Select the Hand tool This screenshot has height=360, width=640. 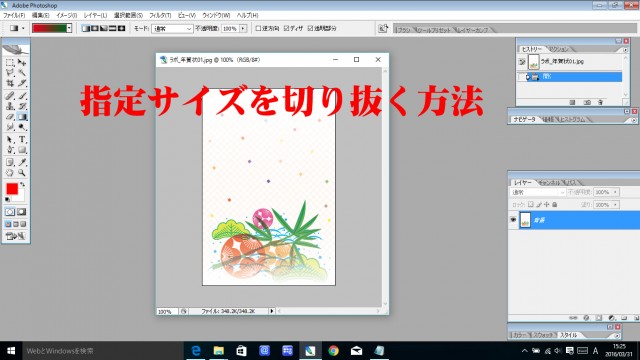(x=10, y=173)
